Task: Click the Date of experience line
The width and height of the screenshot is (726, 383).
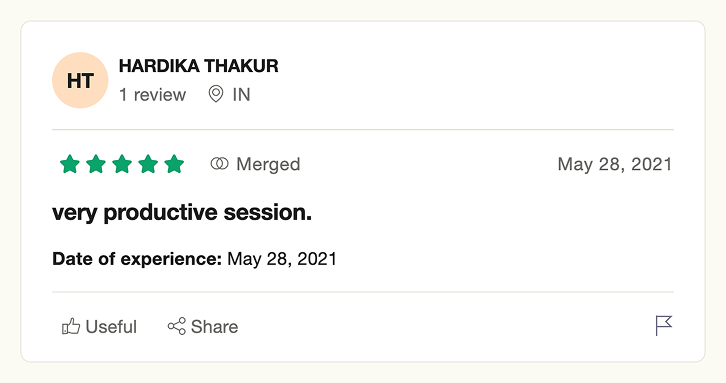Action: click(194, 258)
